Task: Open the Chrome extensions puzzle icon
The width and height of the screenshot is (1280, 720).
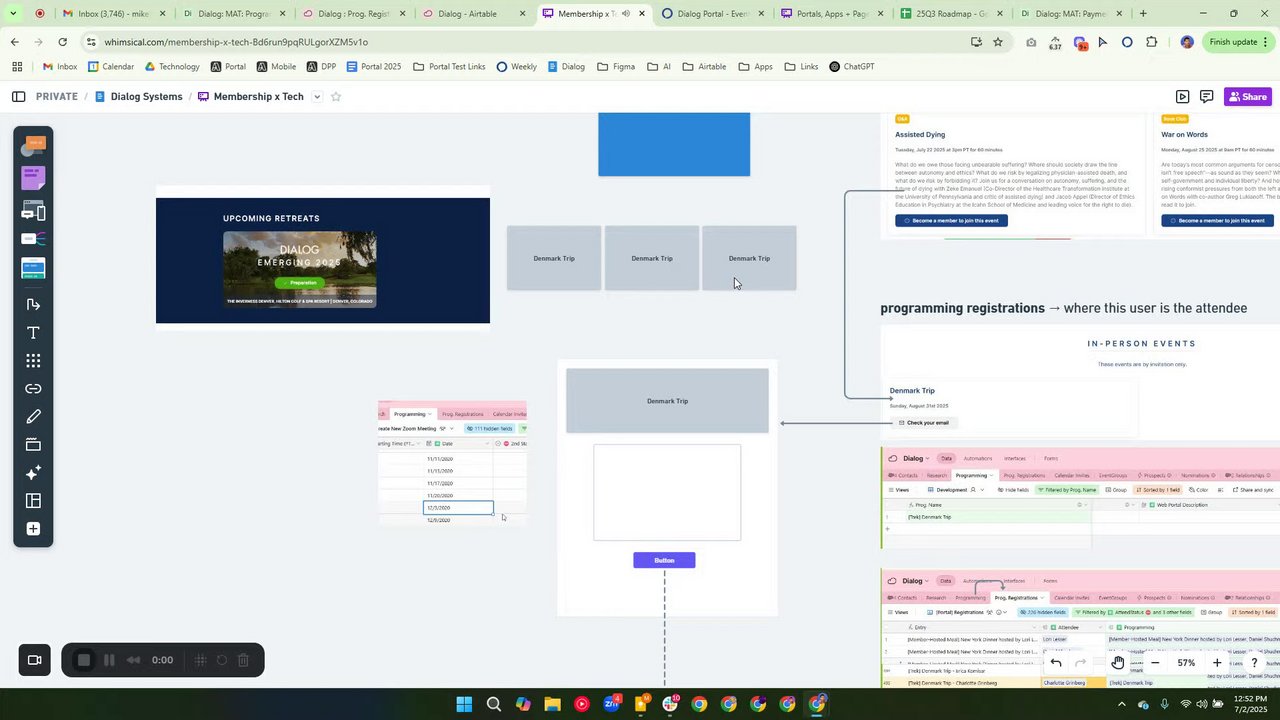Action: (1151, 42)
